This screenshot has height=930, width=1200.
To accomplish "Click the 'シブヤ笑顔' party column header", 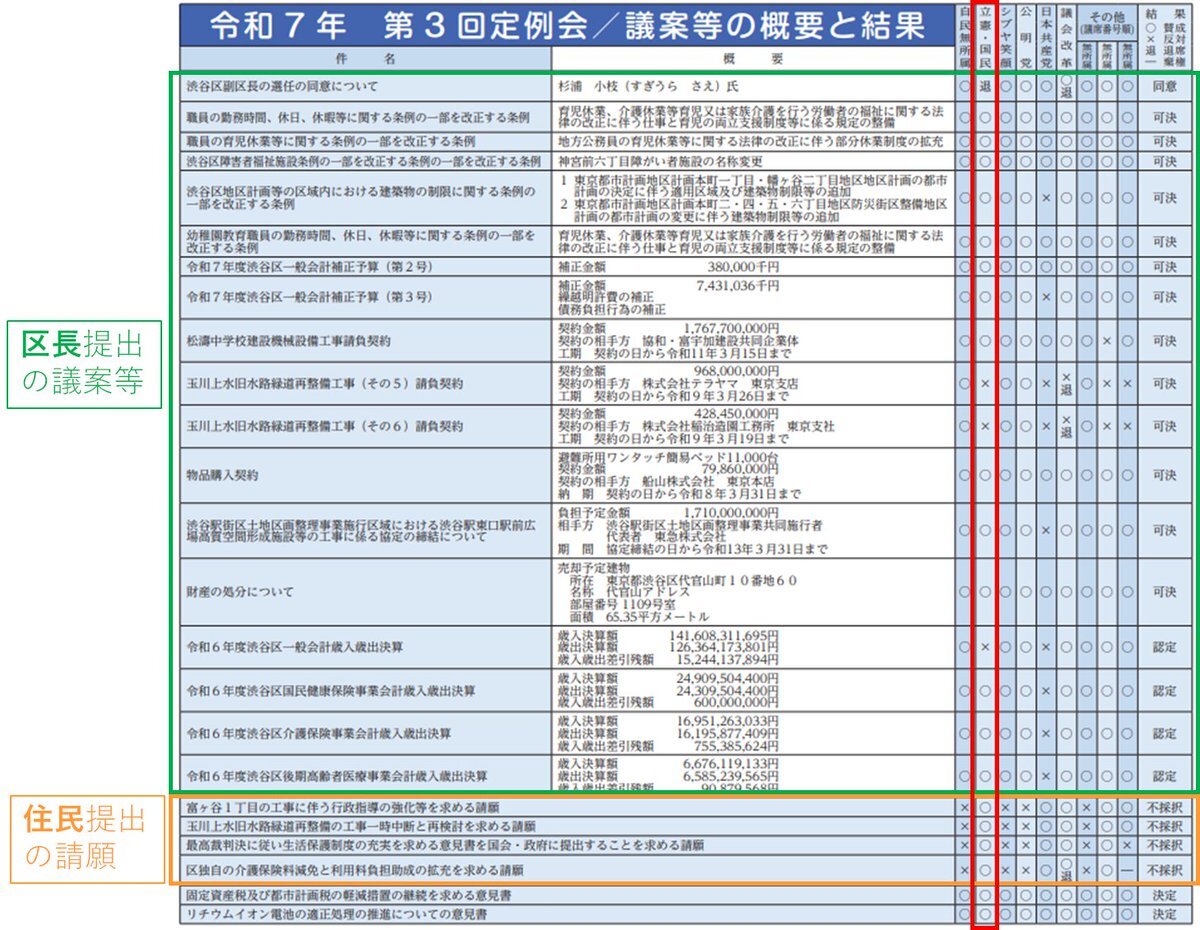I will (1005, 37).
